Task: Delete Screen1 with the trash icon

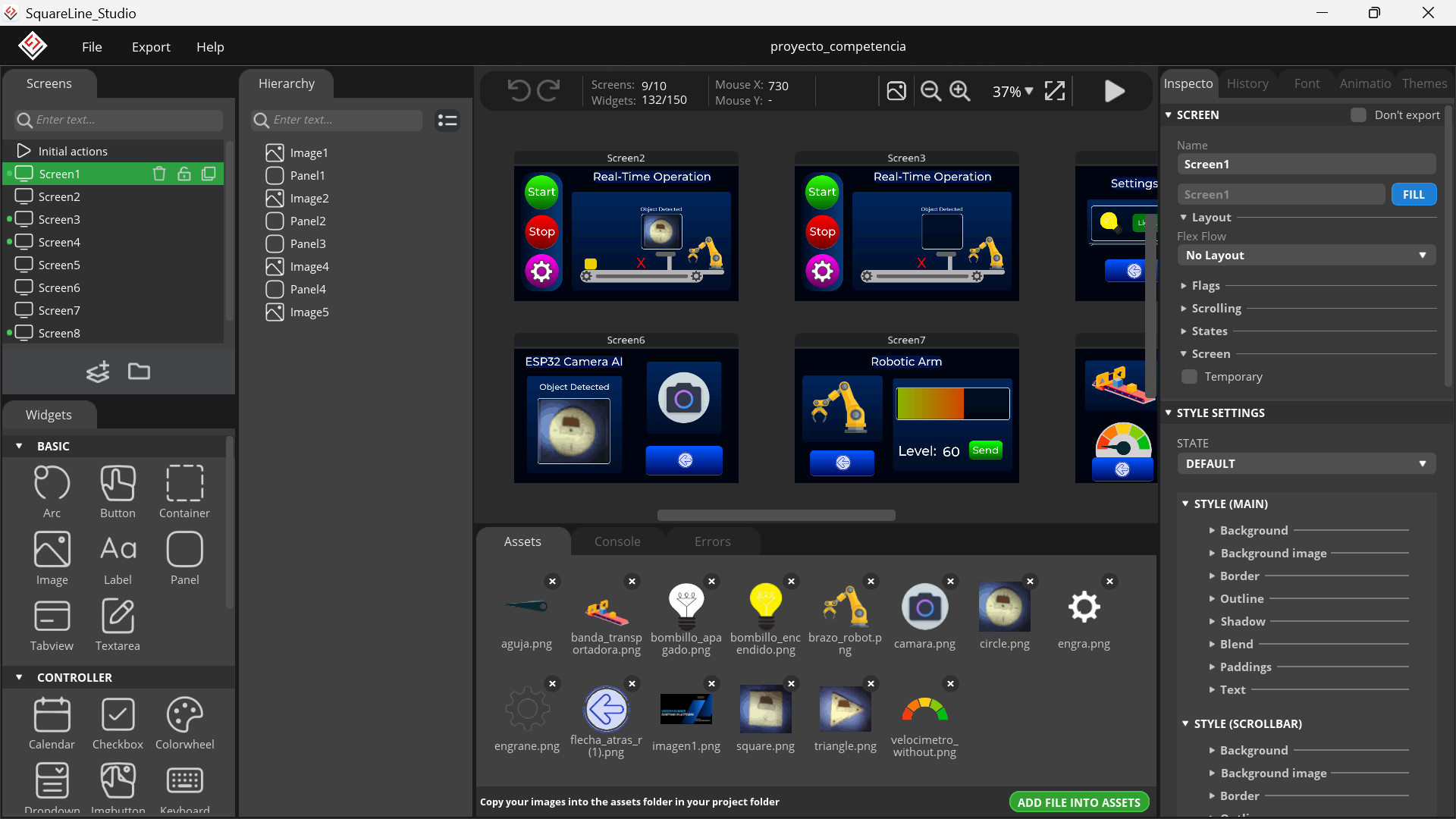Action: pyautogui.click(x=159, y=174)
